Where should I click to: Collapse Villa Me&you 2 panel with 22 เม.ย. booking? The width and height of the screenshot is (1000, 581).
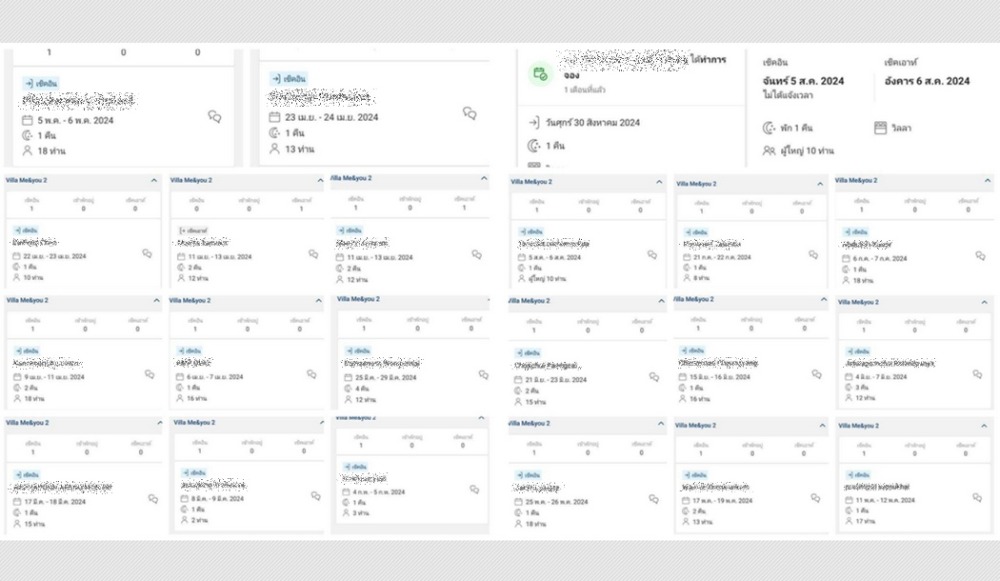154,180
